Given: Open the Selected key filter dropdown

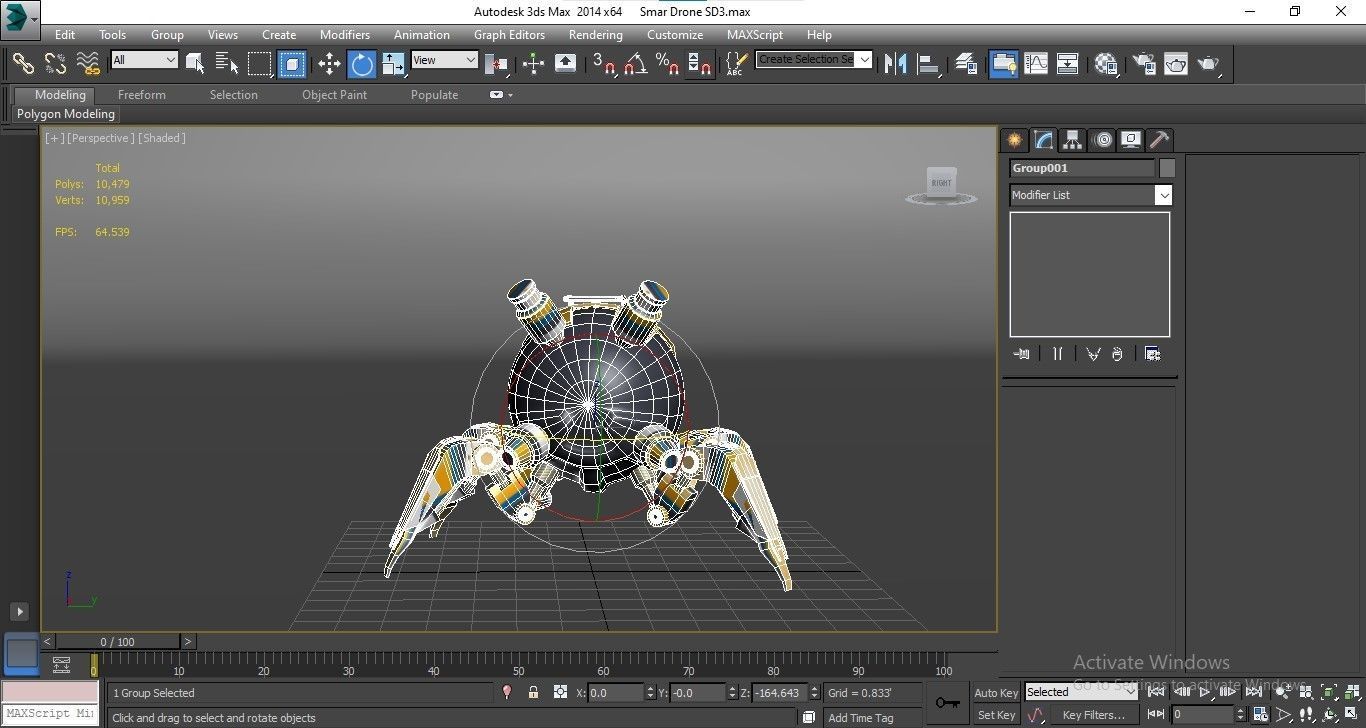Looking at the screenshot, I should pyautogui.click(x=1081, y=692).
